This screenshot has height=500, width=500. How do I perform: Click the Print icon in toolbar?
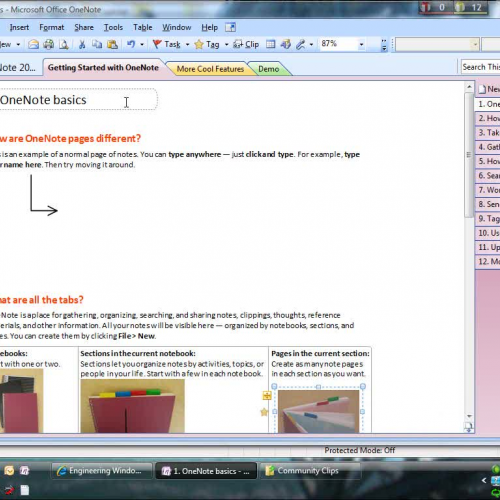coord(49,44)
